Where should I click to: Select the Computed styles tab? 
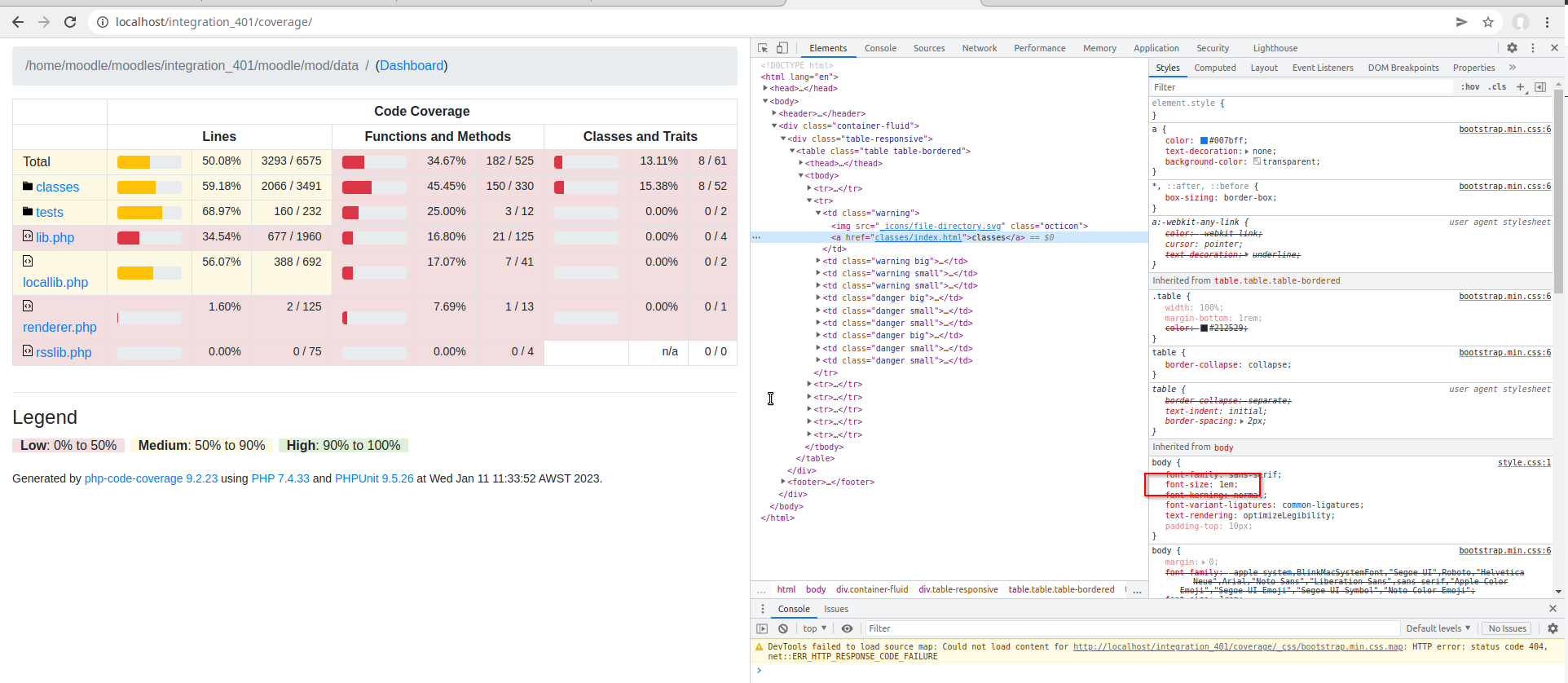click(1215, 68)
